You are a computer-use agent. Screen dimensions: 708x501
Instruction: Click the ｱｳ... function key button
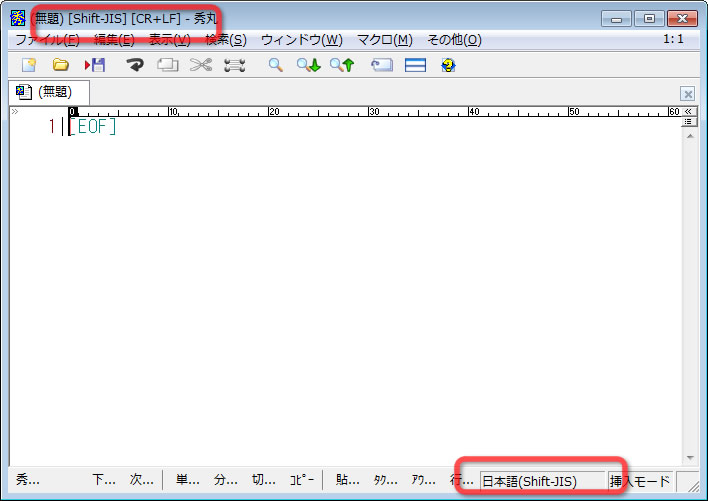tap(423, 479)
